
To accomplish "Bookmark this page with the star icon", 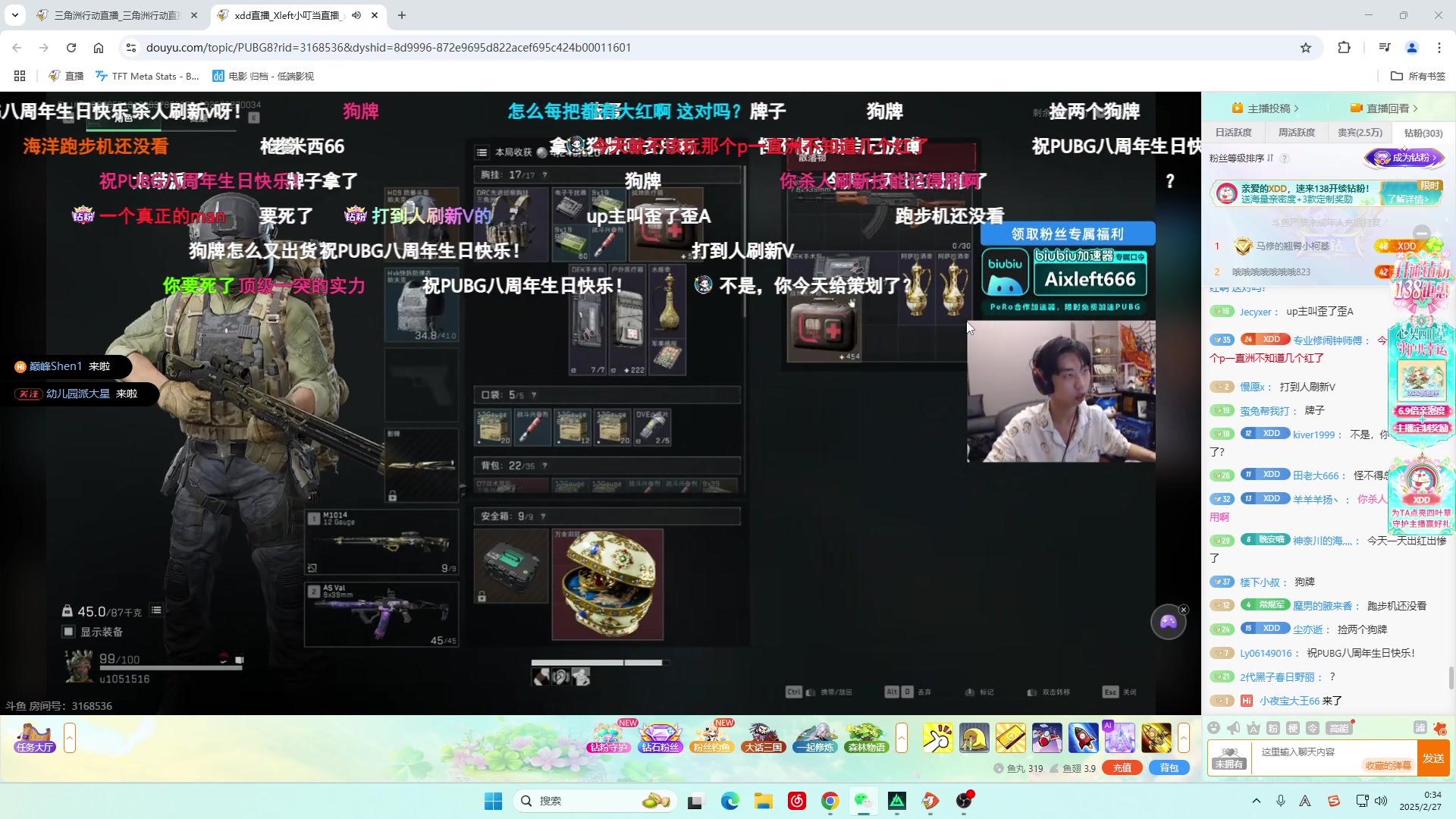I will [x=1306, y=48].
